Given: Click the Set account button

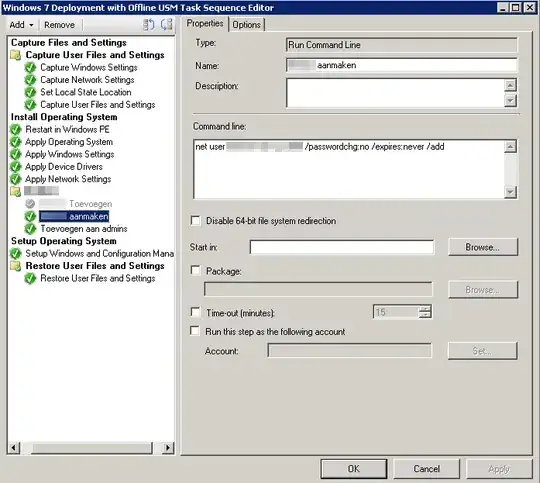Looking at the screenshot, I should (x=482, y=351).
